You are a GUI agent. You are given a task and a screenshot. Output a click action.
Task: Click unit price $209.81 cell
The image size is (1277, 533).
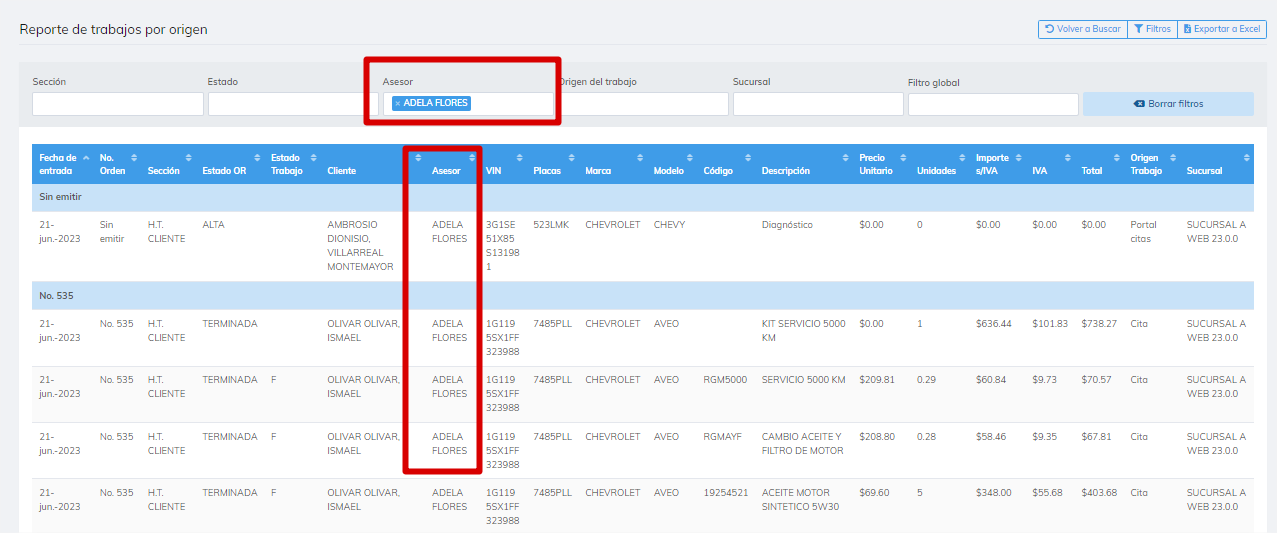[x=877, y=380]
